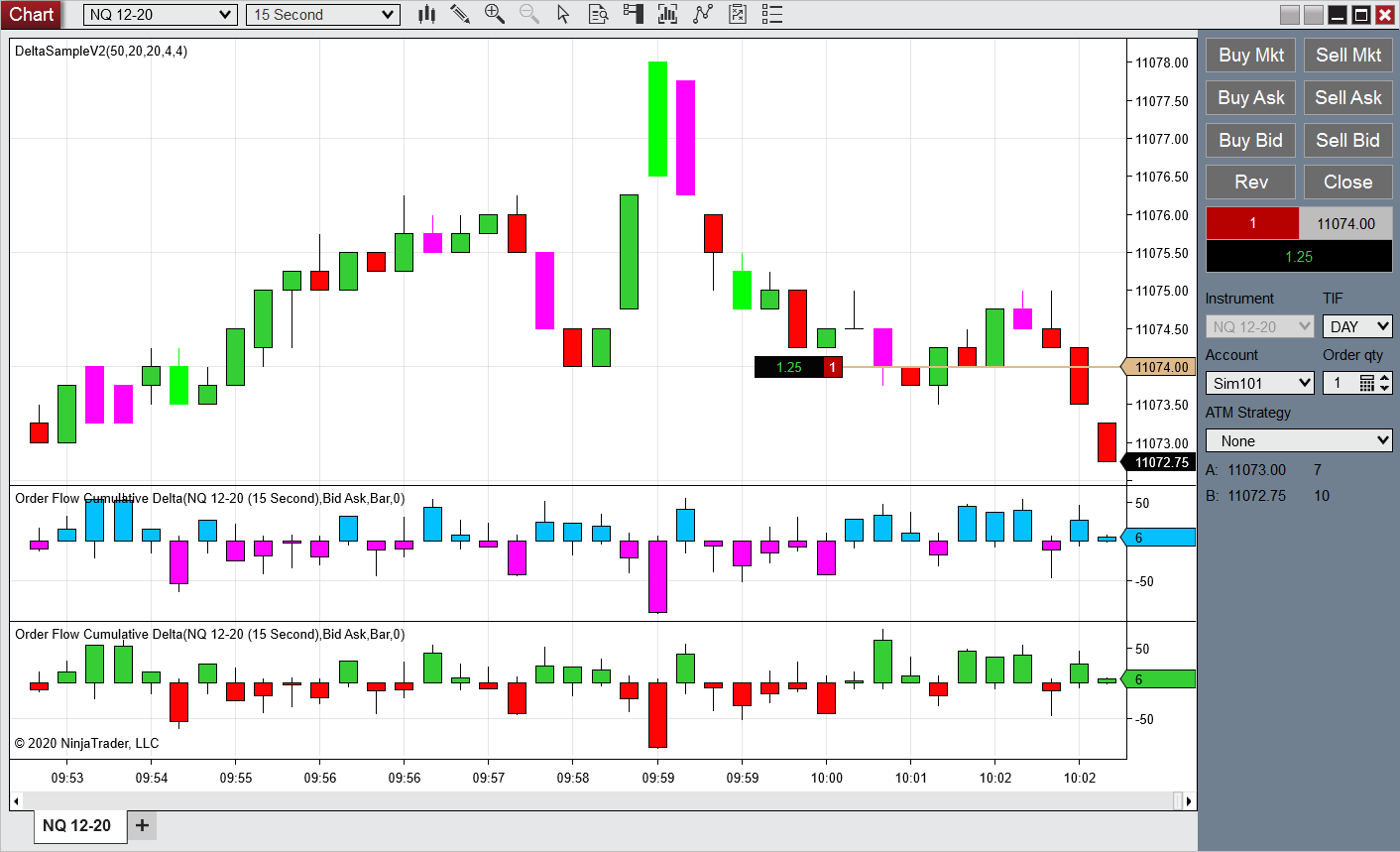Select the drawing tools pencil icon
Screen dimensions: 1400x852
click(460, 14)
